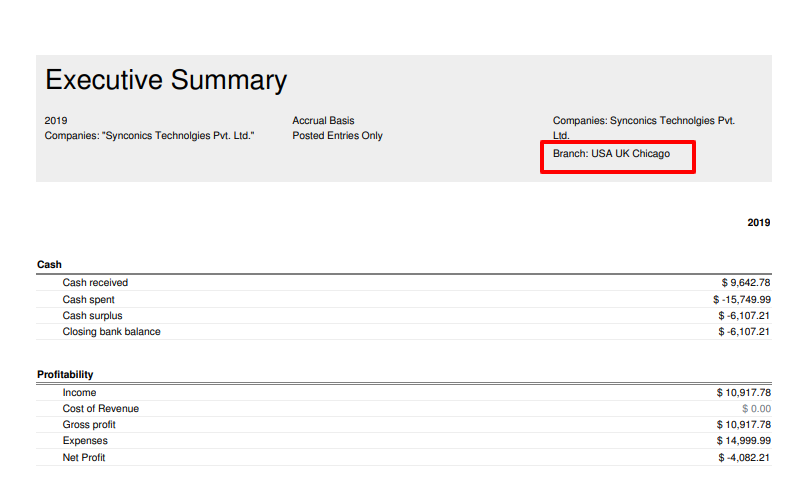The height and width of the screenshot is (490, 806).
Task: Click the Posted Entries Only label
Action: [337, 136]
